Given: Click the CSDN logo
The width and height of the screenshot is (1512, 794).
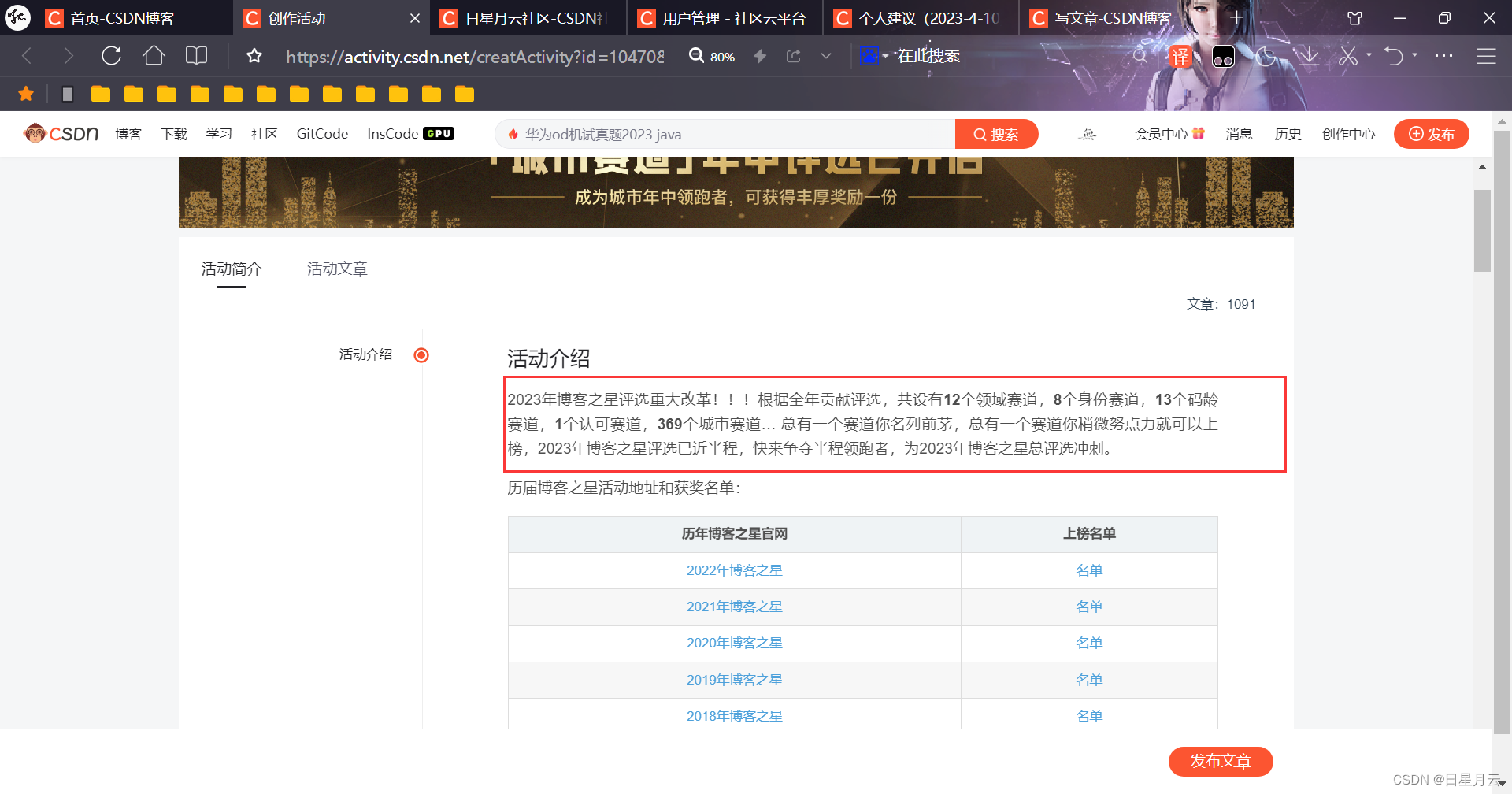Looking at the screenshot, I should [x=61, y=133].
